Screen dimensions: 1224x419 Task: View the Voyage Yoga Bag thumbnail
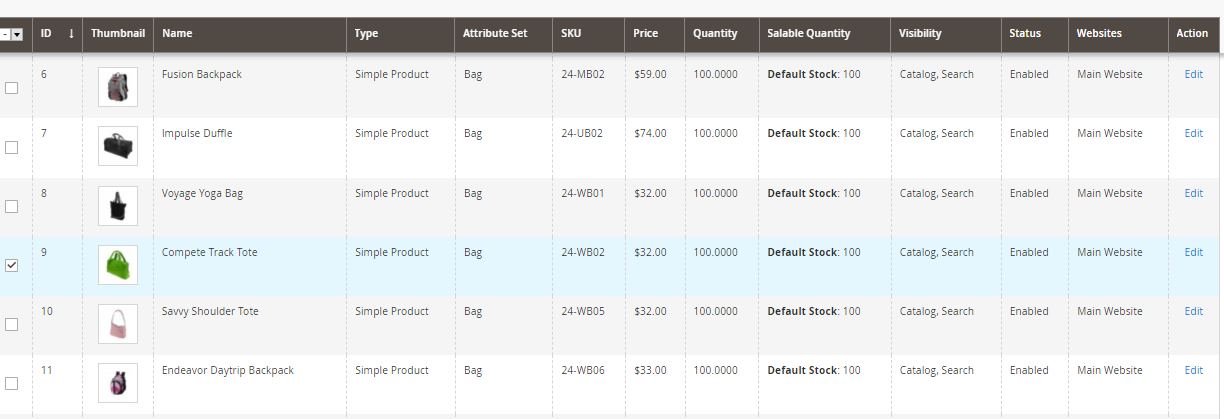118,206
